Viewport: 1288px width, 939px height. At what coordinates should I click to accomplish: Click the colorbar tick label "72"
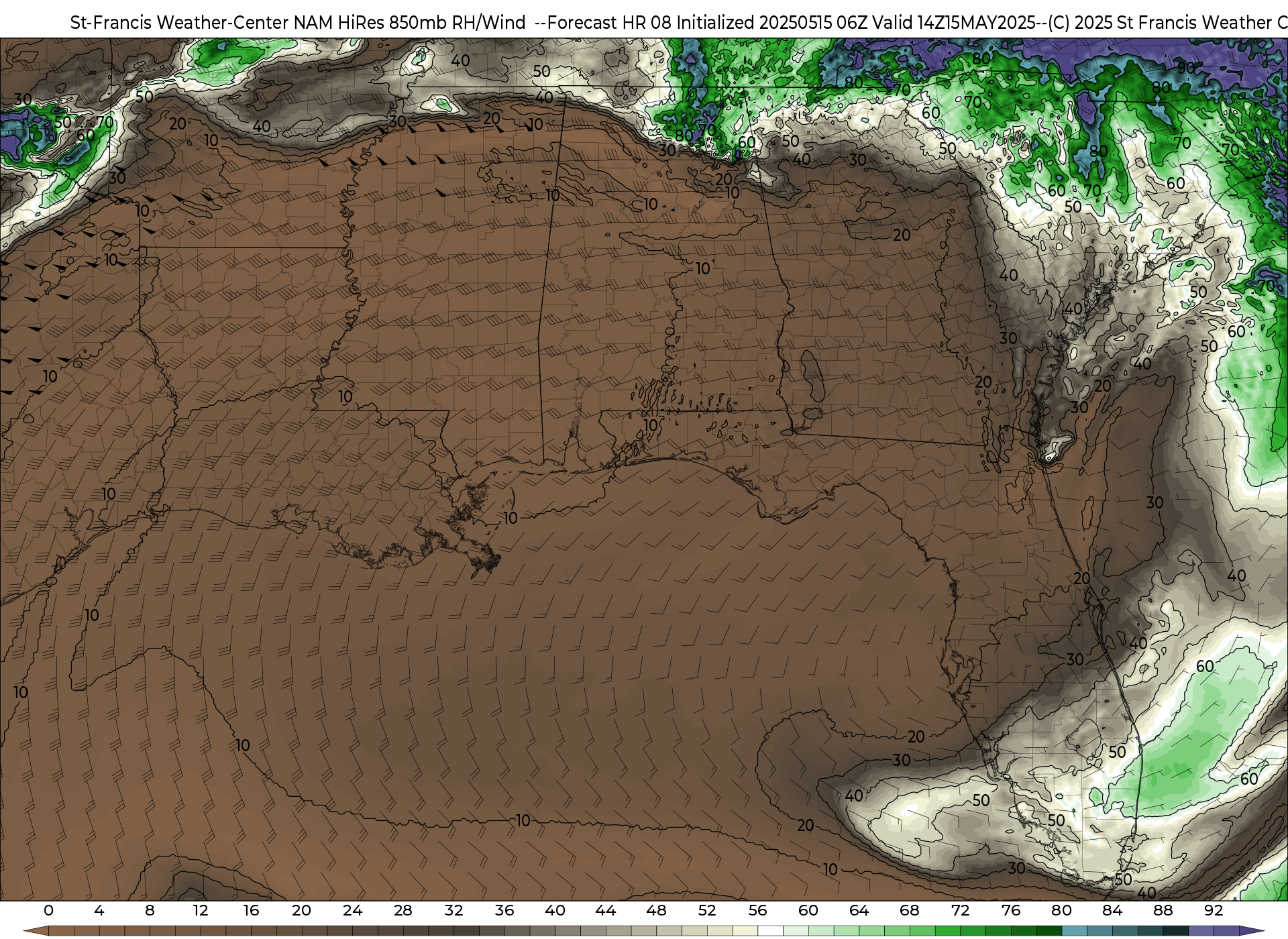pyautogui.click(x=960, y=910)
